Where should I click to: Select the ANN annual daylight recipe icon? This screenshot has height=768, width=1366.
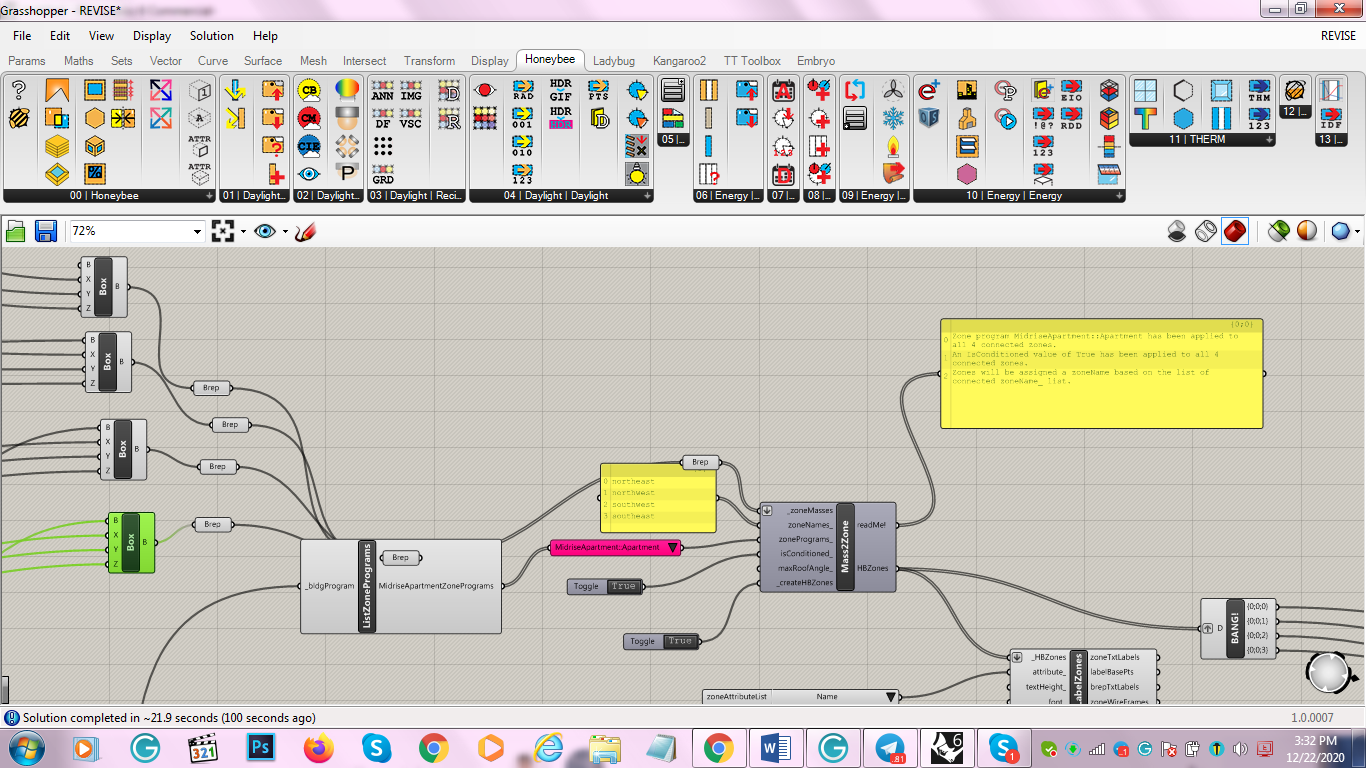382,90
